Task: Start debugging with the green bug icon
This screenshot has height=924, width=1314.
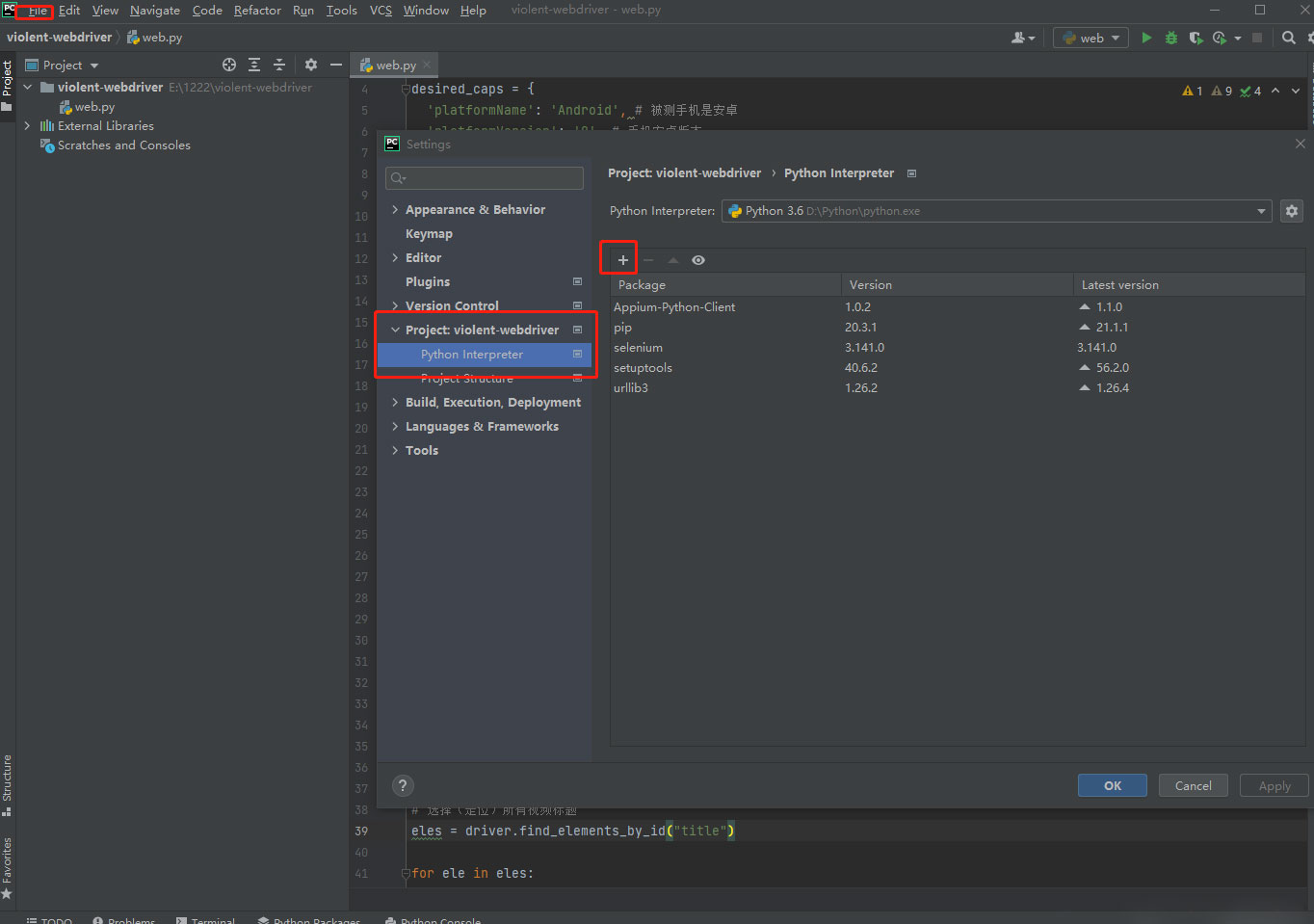Action: pyautogui.click(x=1171, y=38)
